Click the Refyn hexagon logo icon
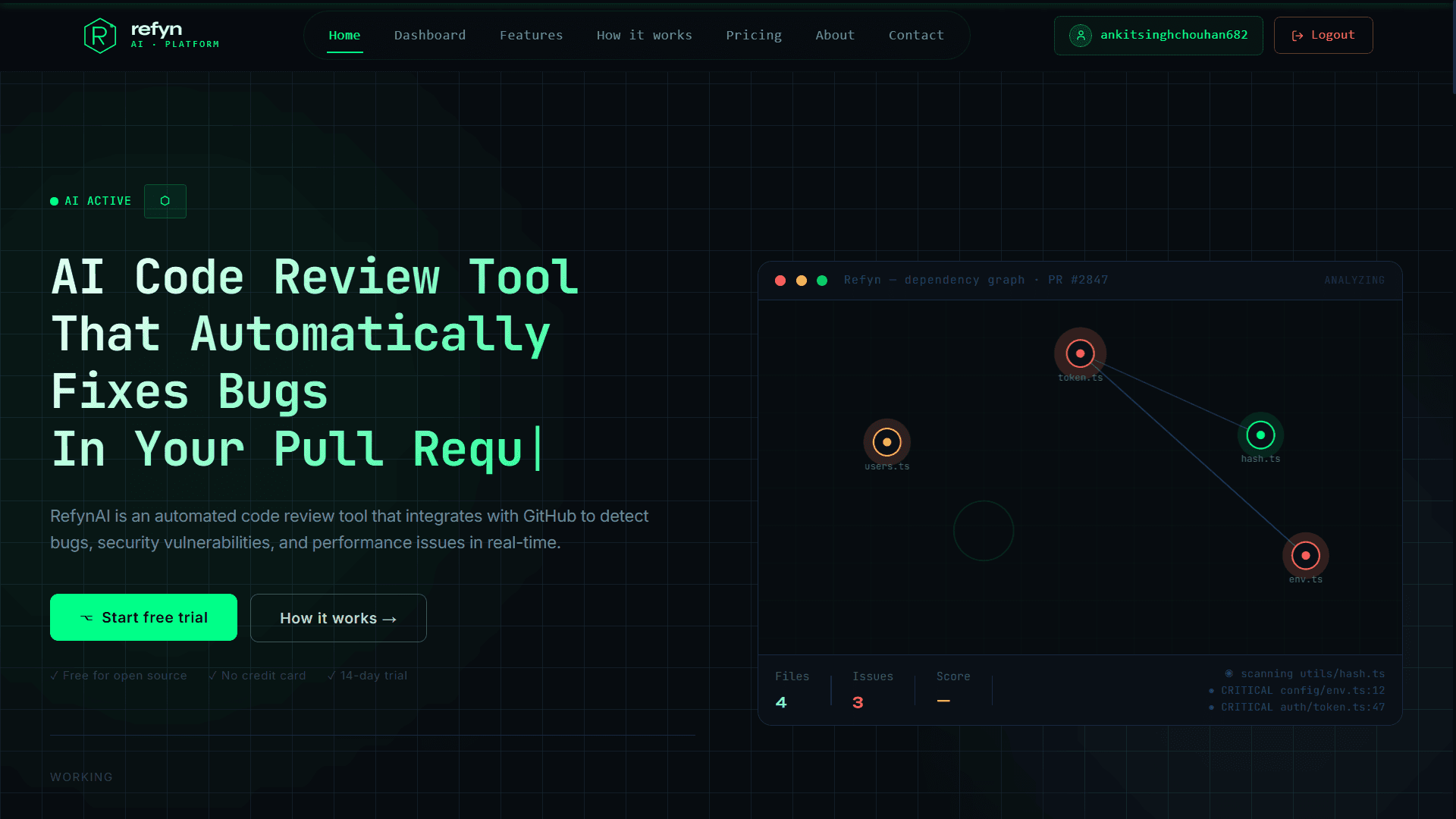The height and width of the screenshot is (819, 1456). coord(99,36)
